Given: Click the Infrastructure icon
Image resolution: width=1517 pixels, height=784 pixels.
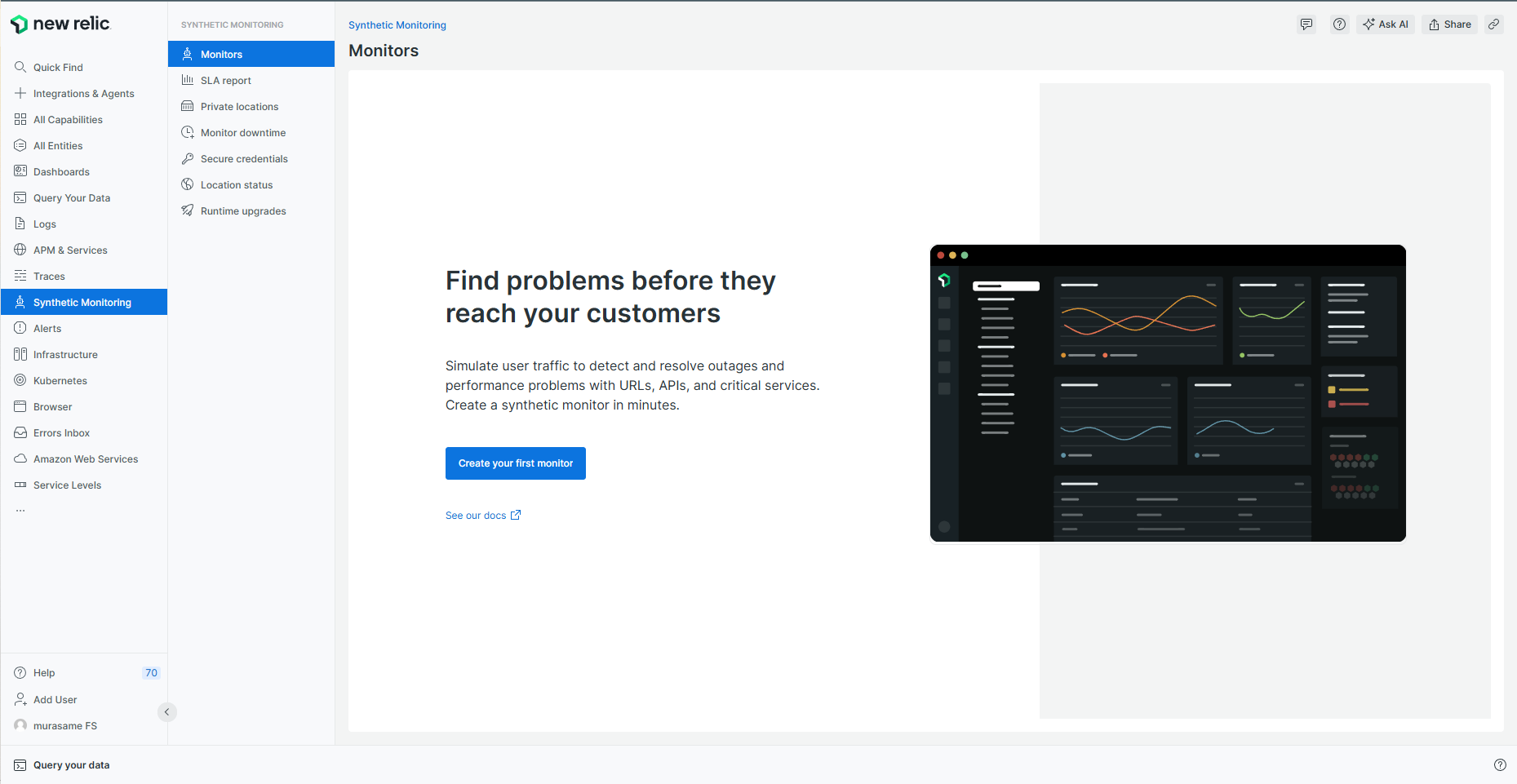Looking at the screenshot, I should point(20,354).
